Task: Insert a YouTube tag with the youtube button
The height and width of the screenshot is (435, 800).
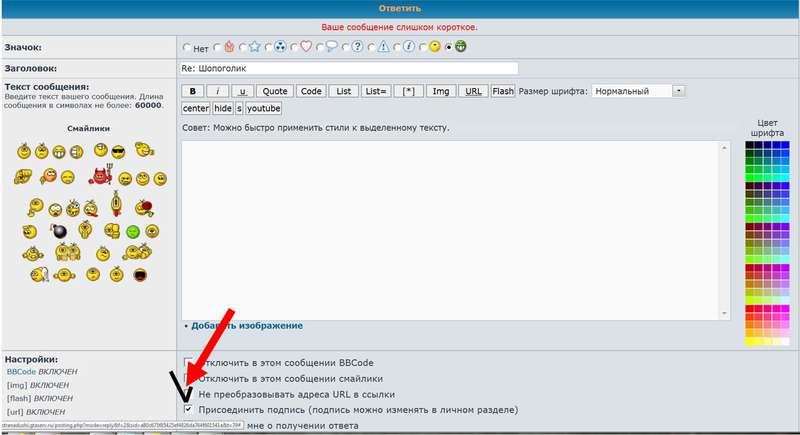Action: point(264,108)
